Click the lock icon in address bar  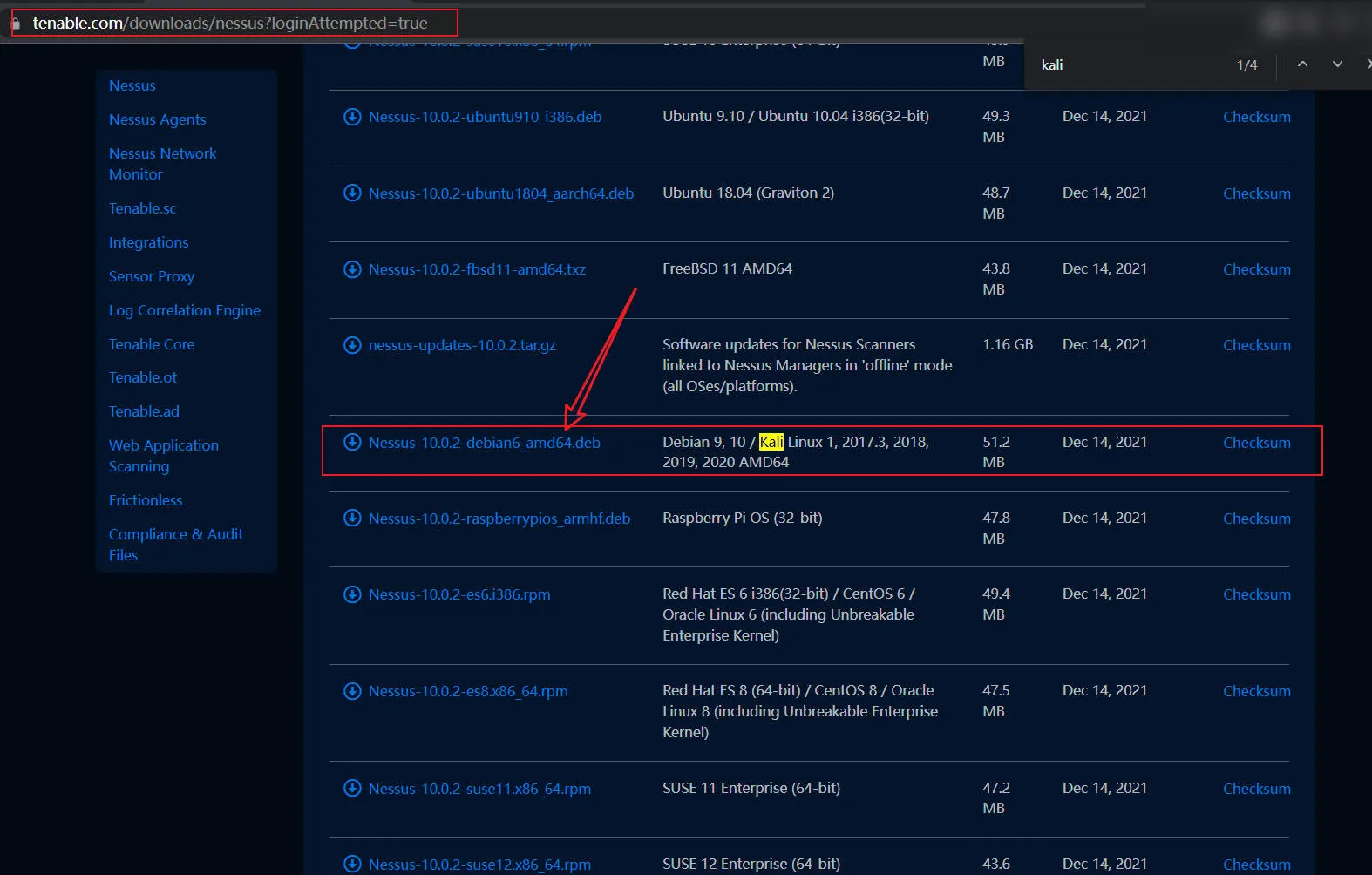tap(16, 24)
